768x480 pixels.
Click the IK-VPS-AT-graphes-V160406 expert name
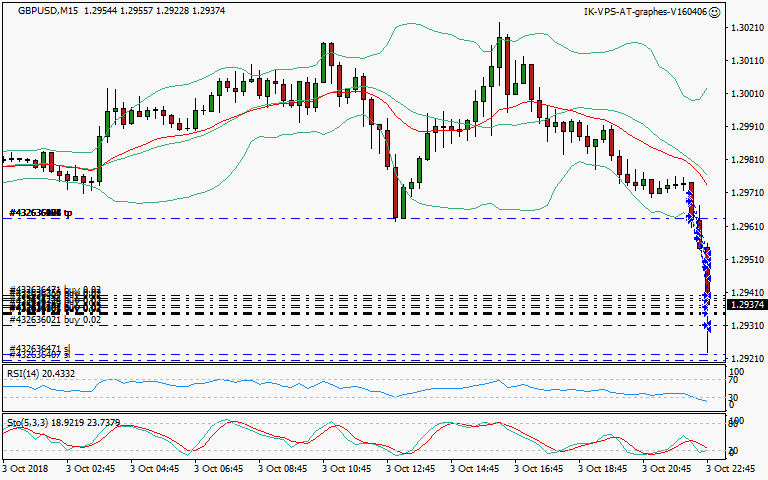645,12
